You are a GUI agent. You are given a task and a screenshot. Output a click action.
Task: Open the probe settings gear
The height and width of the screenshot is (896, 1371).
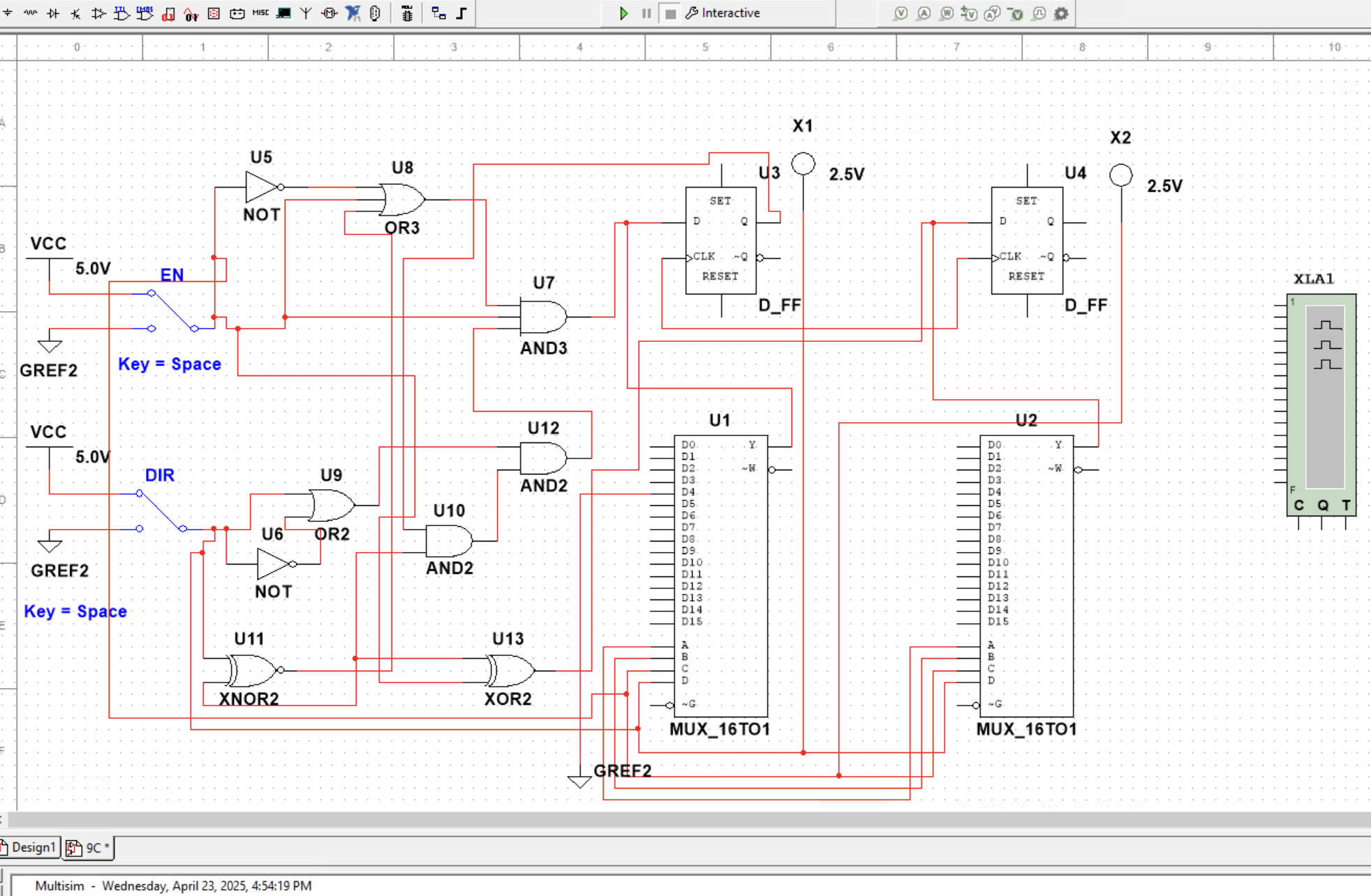click(1061, 13)
